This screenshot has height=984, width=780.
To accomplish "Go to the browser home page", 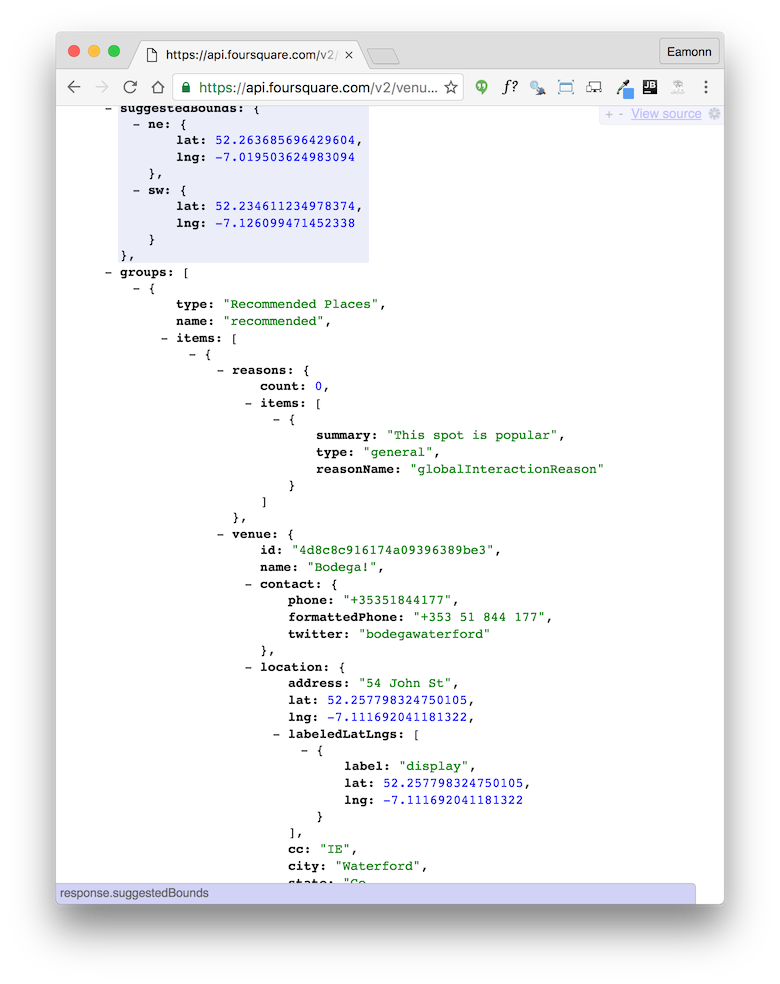I will pyautogui.click(x=158, y=87).
